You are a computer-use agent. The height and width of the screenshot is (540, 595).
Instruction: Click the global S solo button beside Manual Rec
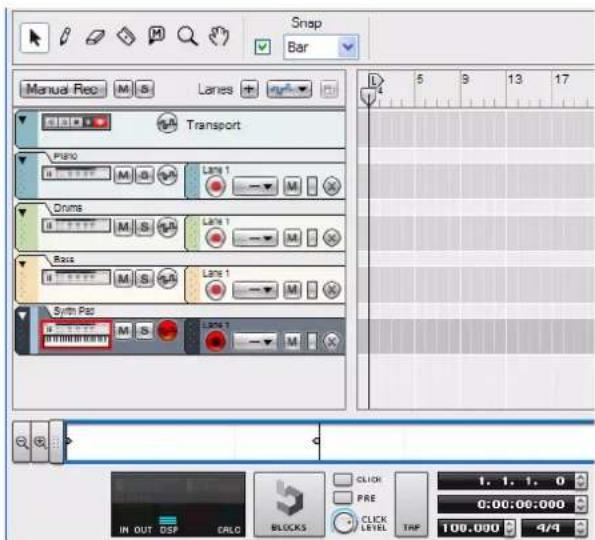coord(145,90)
